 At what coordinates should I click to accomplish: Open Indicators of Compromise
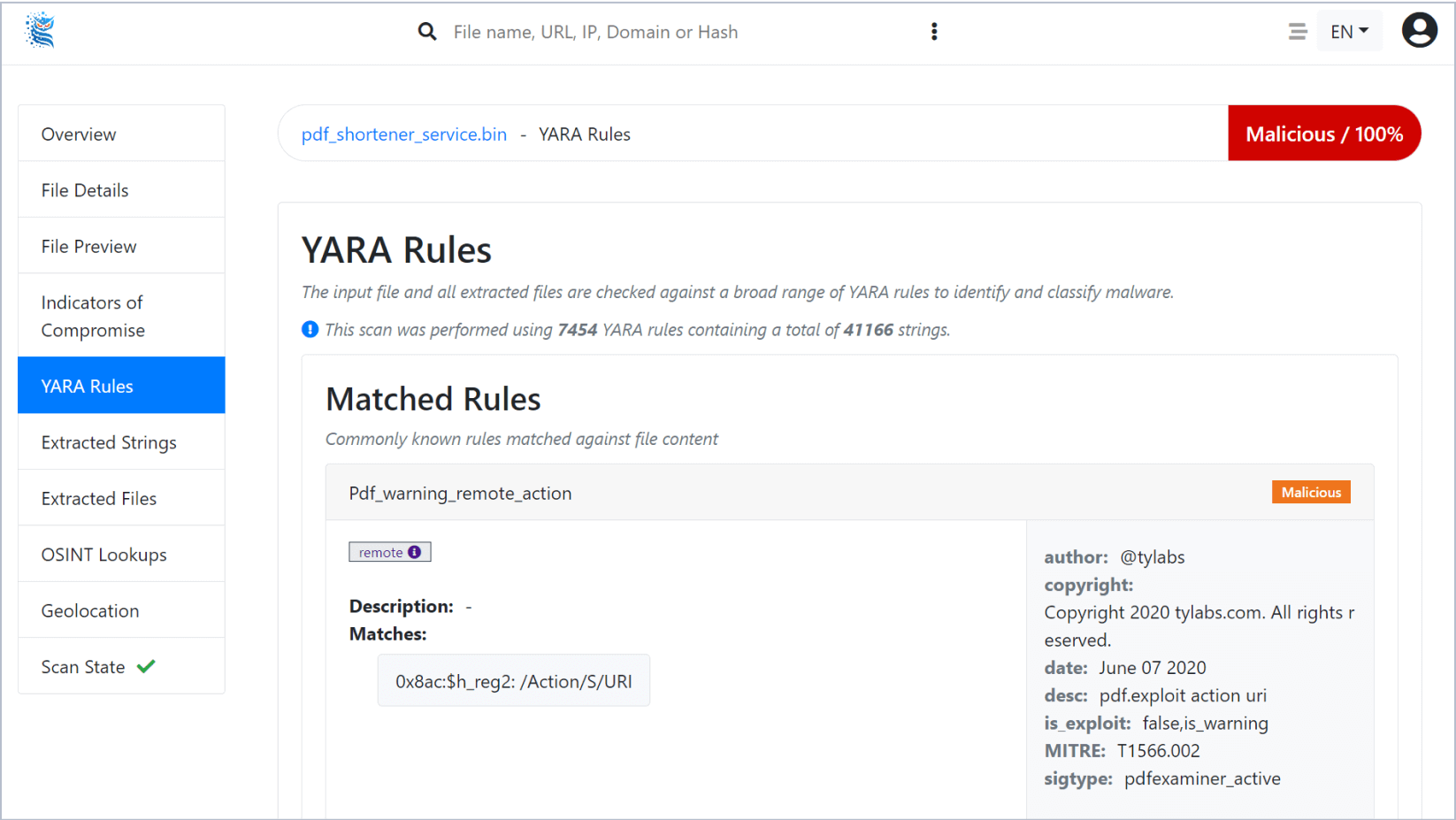pyautogui.click(x=121, y=316)
